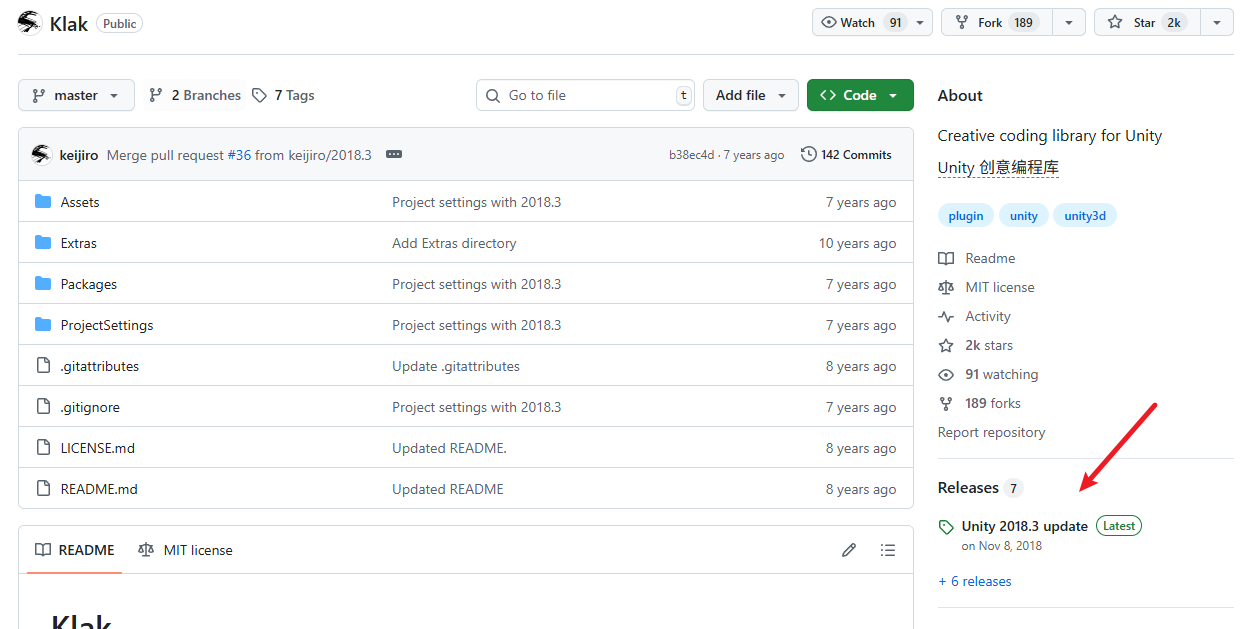1246x629 pixels.
Task: Open the Assets folder icon
Action: coord(43,202)
